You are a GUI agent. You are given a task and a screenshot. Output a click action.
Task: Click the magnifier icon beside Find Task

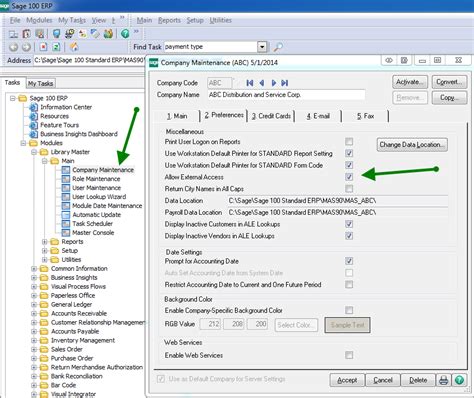pos(278,47)
